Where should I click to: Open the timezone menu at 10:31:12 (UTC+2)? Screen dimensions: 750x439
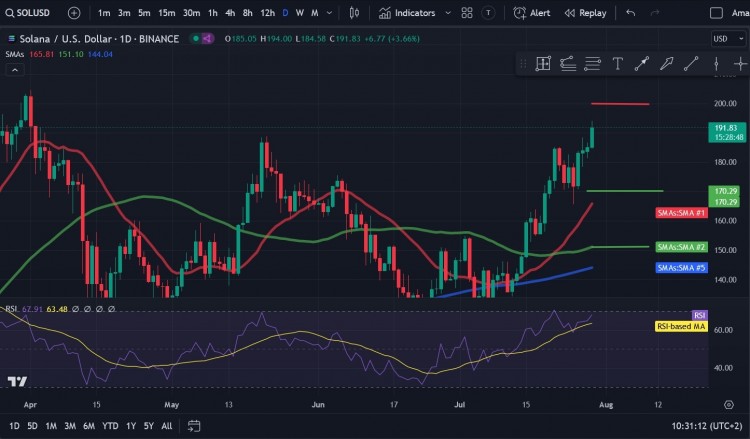coord(706,426)
